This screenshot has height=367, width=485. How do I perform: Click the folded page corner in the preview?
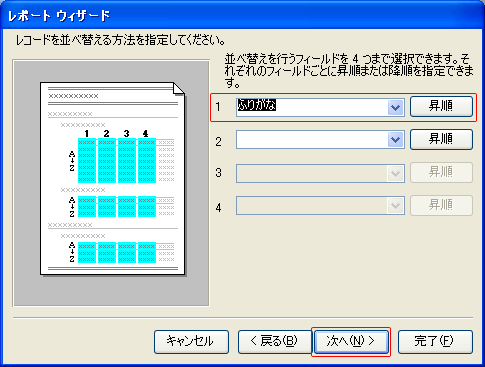pos(179,89)
